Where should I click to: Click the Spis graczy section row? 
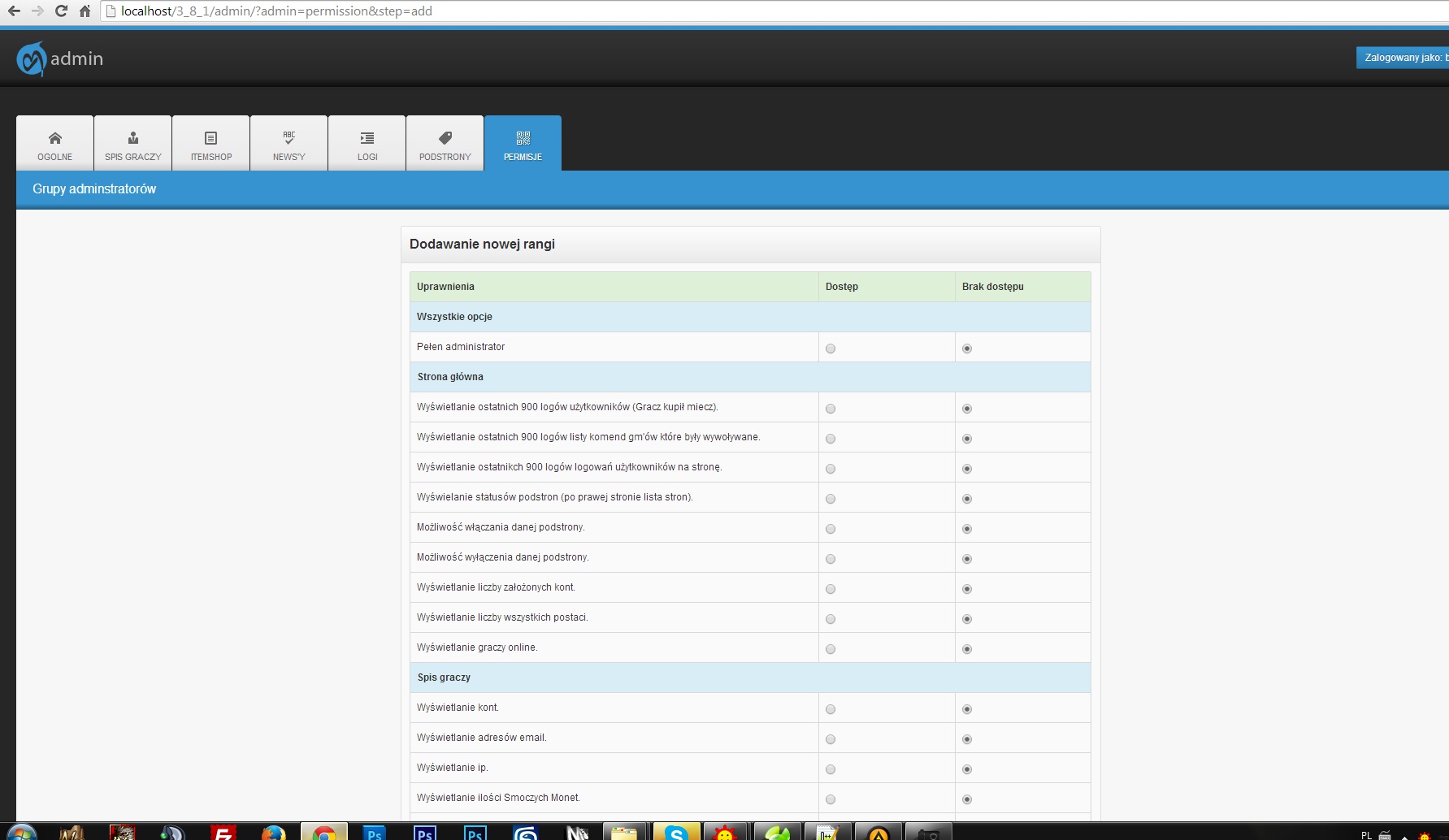[750, 678]
